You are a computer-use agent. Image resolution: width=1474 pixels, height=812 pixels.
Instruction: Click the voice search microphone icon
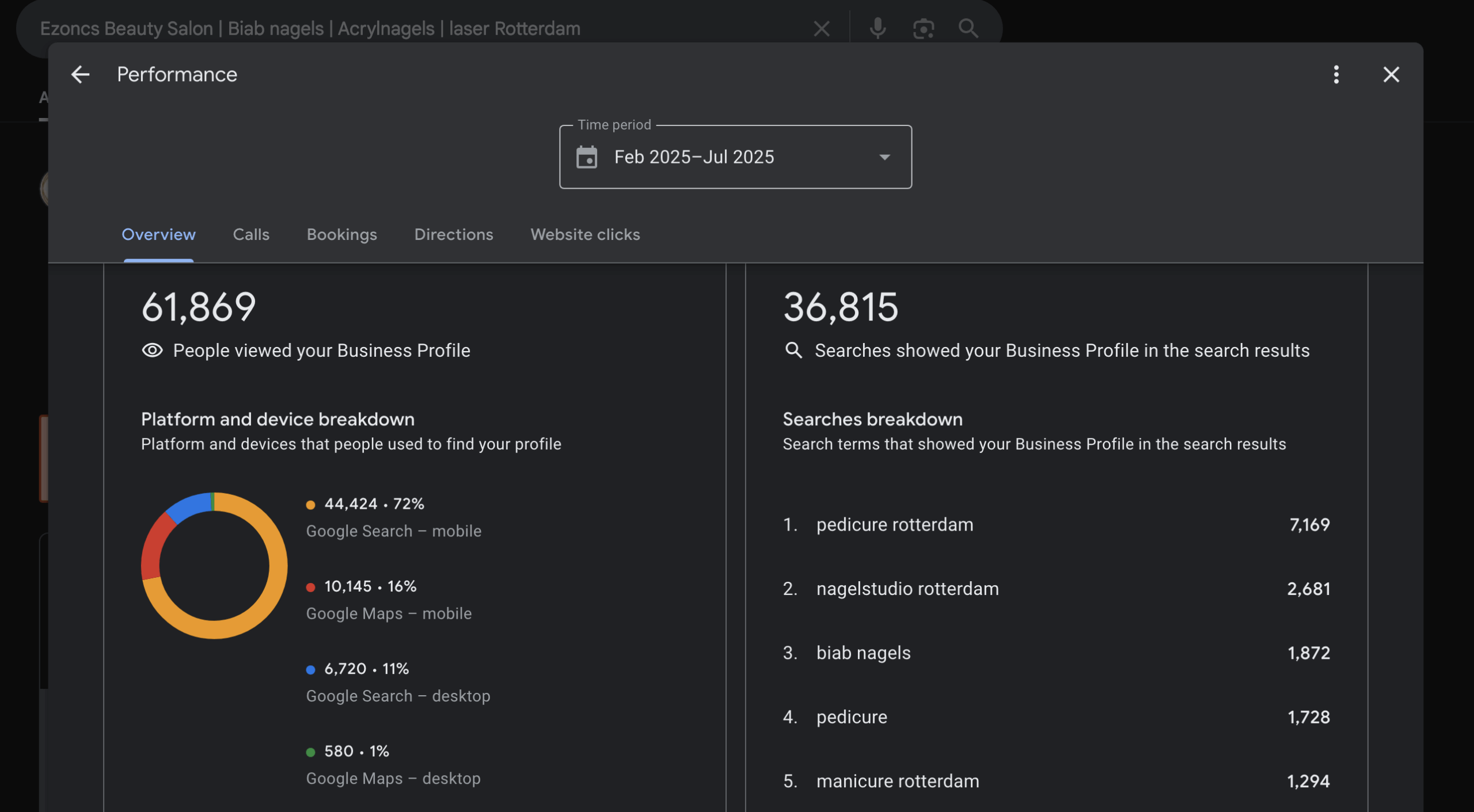click(877, 28)
